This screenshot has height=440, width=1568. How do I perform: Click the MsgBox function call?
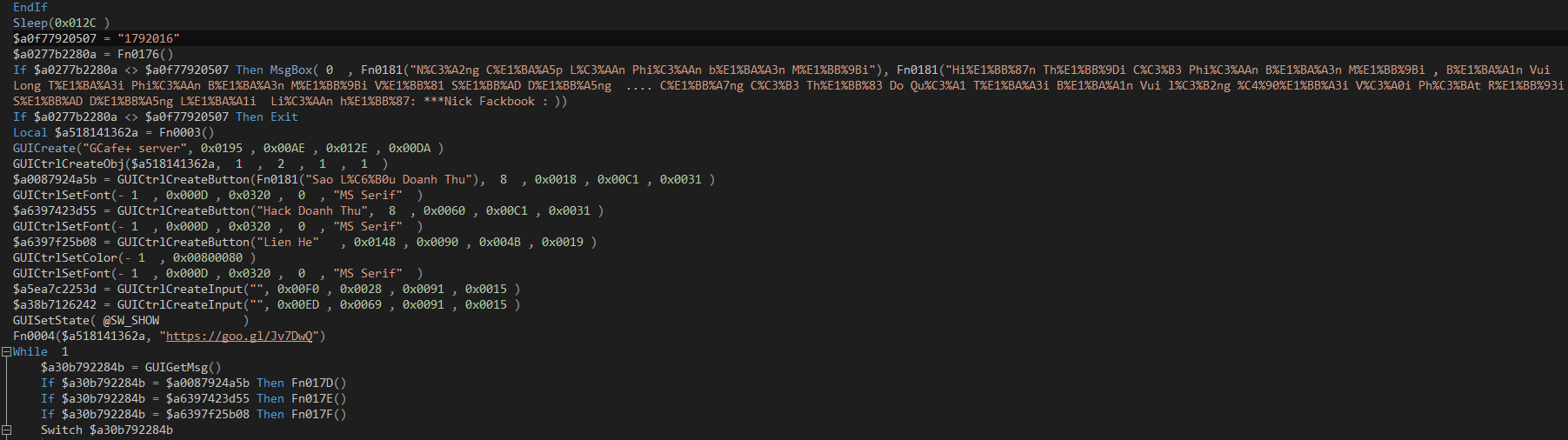point(290,70)
